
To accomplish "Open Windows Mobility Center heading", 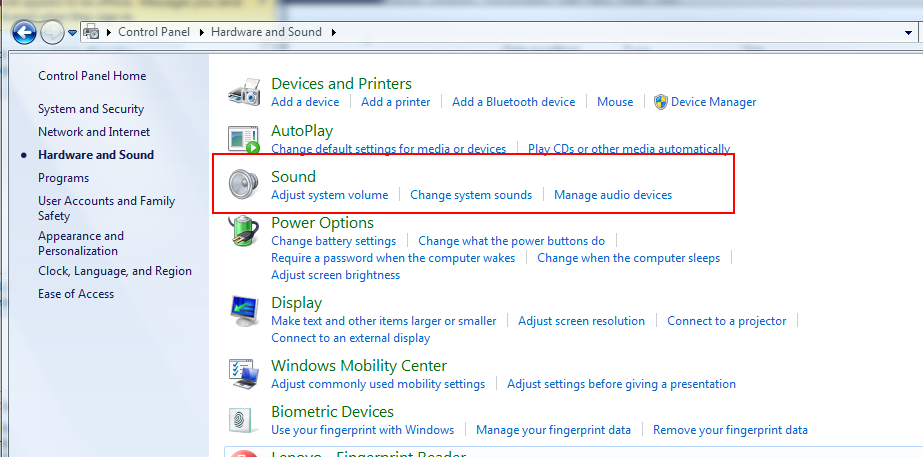I will click(359, 366).
